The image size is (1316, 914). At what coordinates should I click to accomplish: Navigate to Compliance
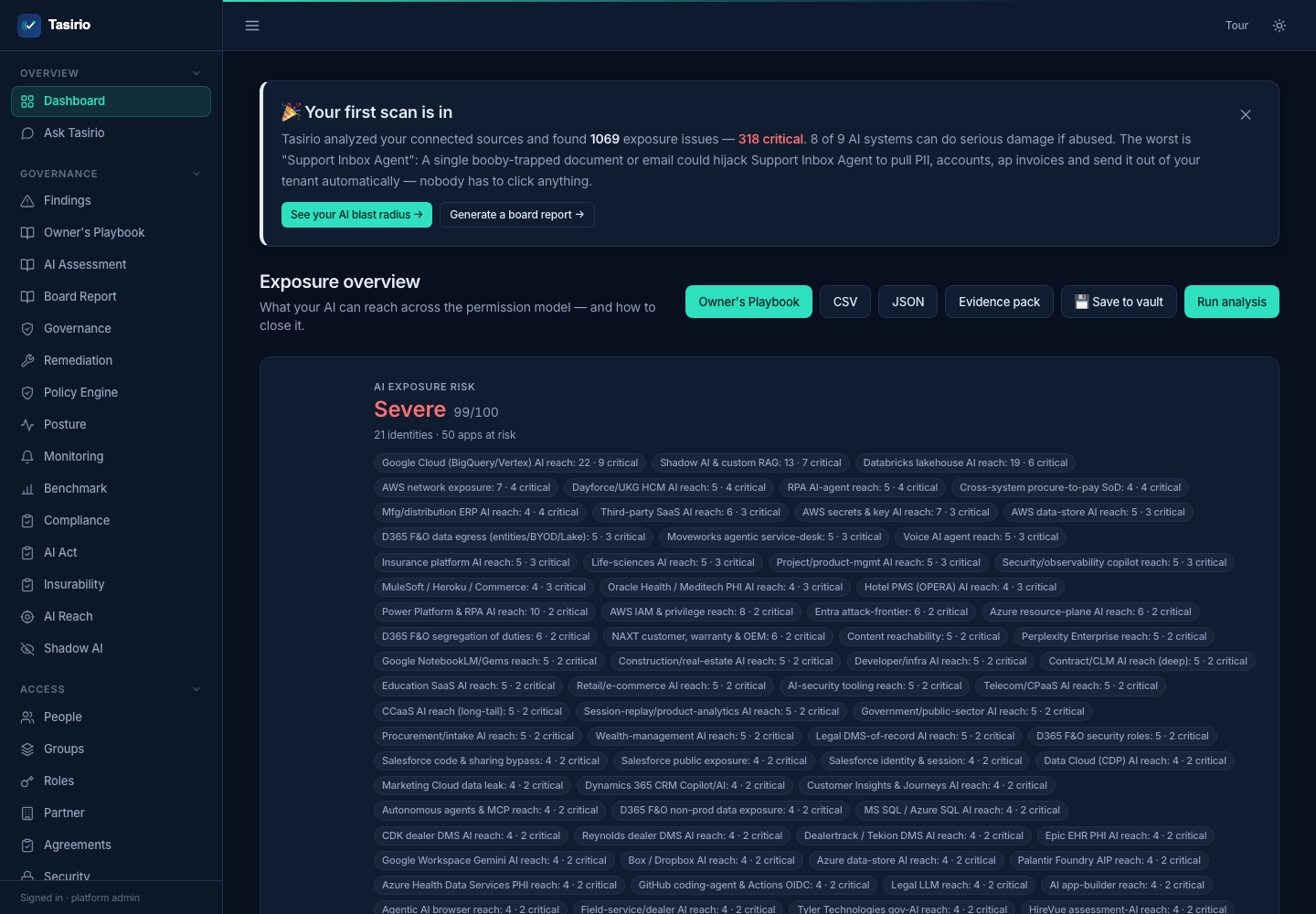tap(111, 521)
